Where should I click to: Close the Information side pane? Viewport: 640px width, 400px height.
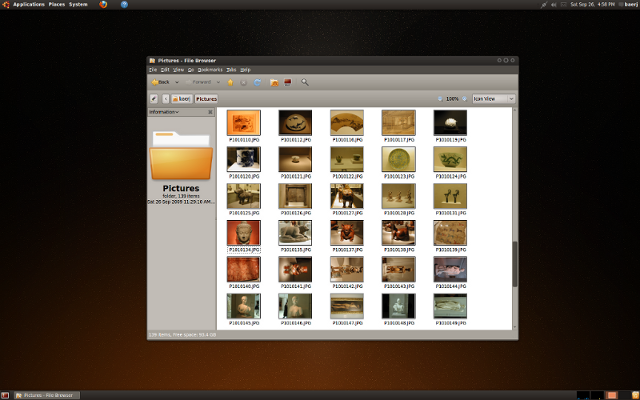(210, 112)
